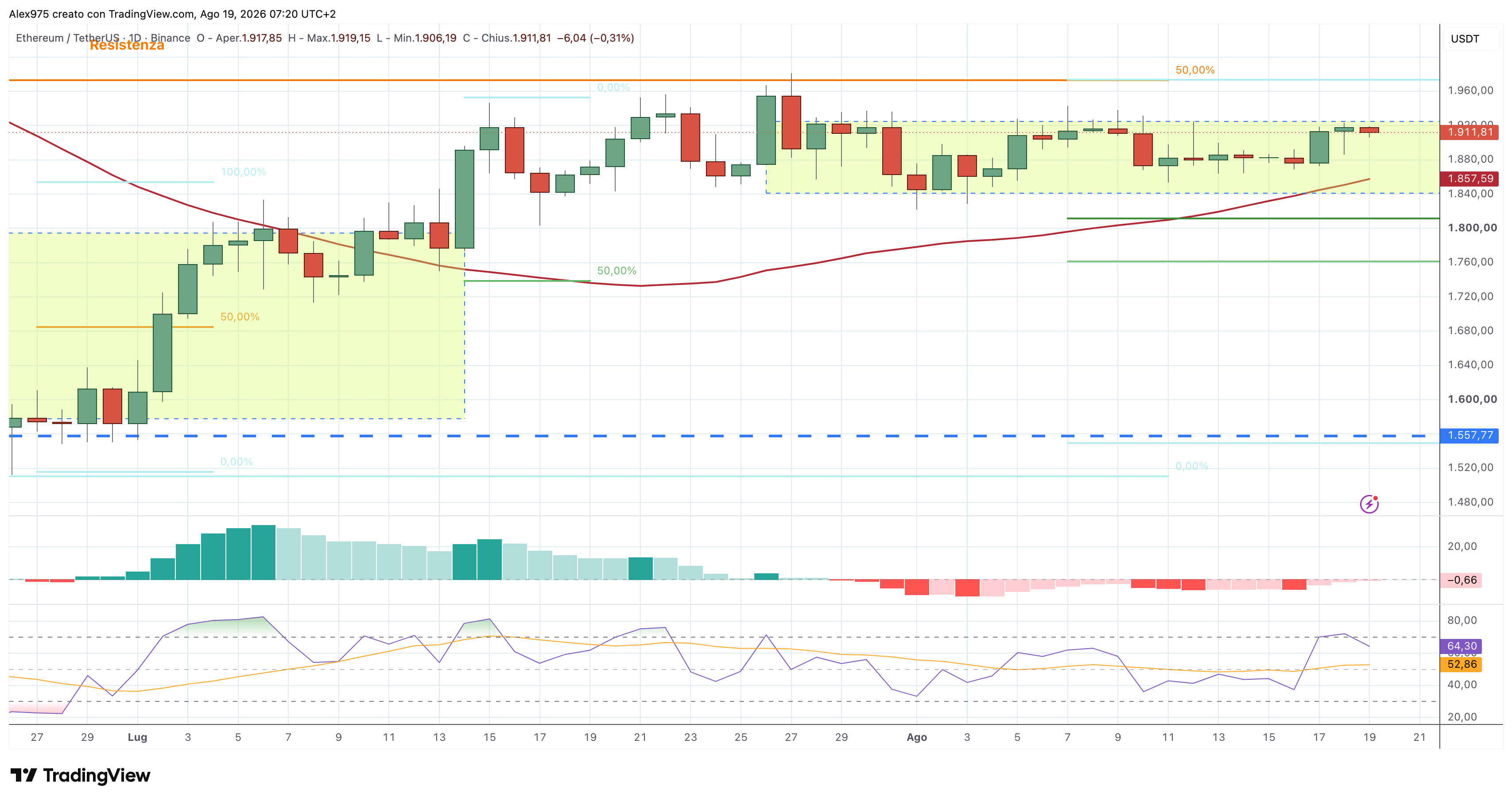Click the -0,66 histogram value label
Image resolution: width=1512 pixels, height=802 pixels.
pyautogui.click(x=1461, y=580)
